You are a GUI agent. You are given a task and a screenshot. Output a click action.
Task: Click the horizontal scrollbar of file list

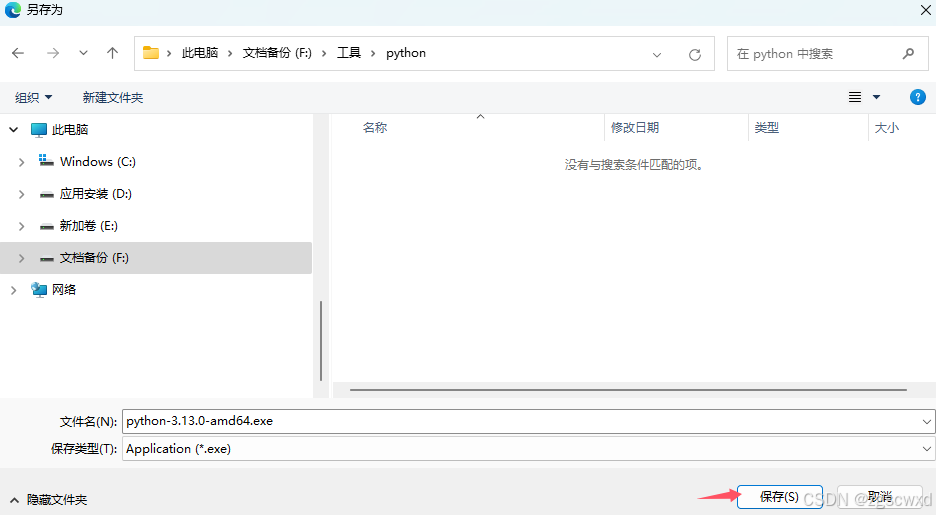(x=629, y=390)
